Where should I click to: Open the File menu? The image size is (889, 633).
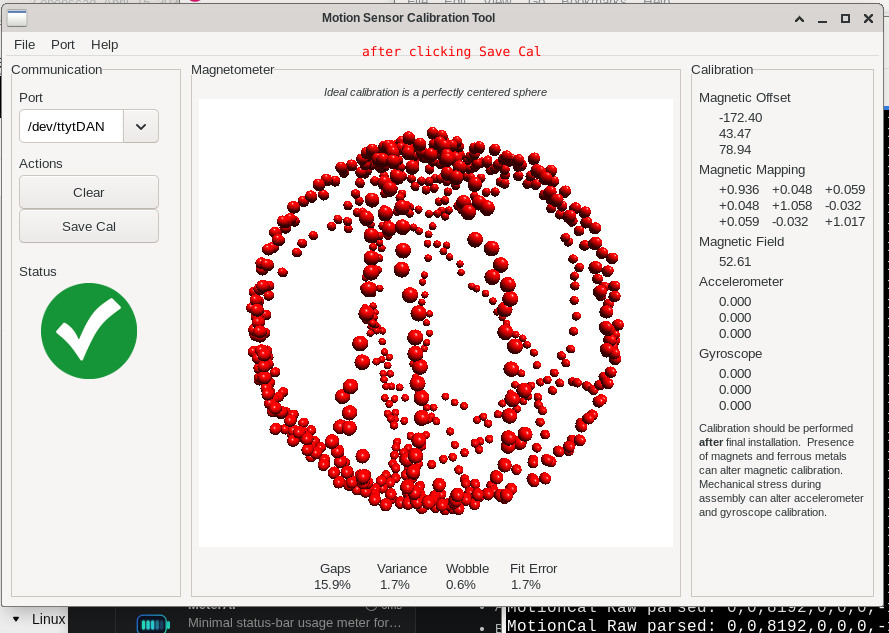(24, 44)
